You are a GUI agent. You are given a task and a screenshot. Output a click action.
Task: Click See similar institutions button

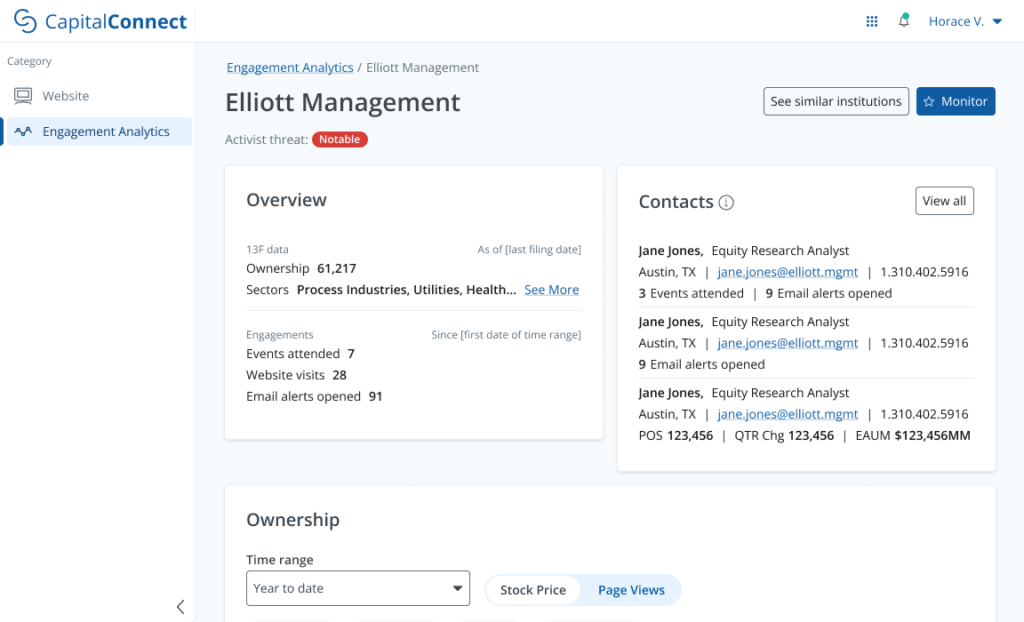836,102
